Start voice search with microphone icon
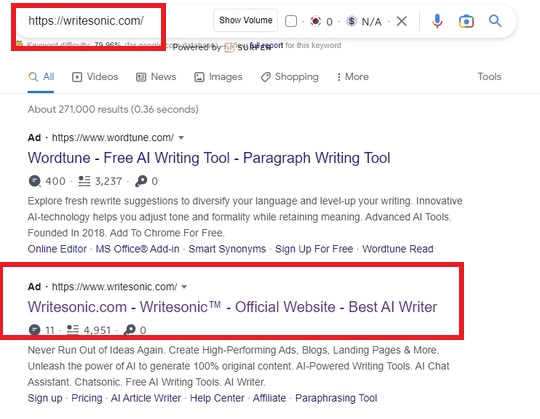This screenshot has width=540, height=419. click(x=437, y=21)
